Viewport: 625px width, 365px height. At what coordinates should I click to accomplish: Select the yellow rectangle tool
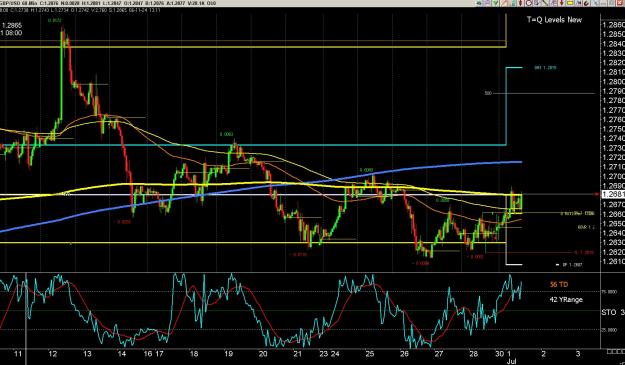(570, 3)
